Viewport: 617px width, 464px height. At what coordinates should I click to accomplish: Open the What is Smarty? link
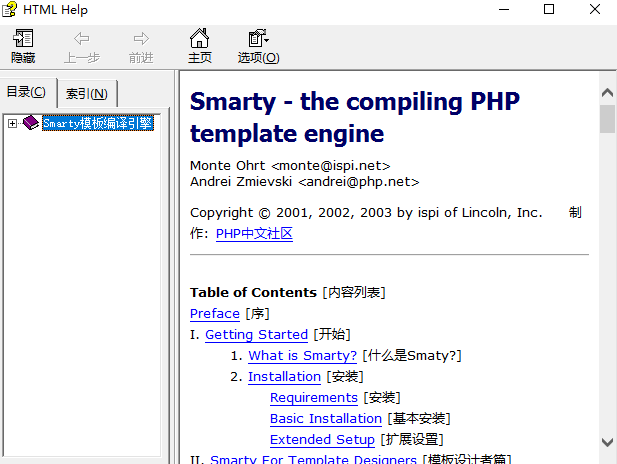(x=302, y=356)
